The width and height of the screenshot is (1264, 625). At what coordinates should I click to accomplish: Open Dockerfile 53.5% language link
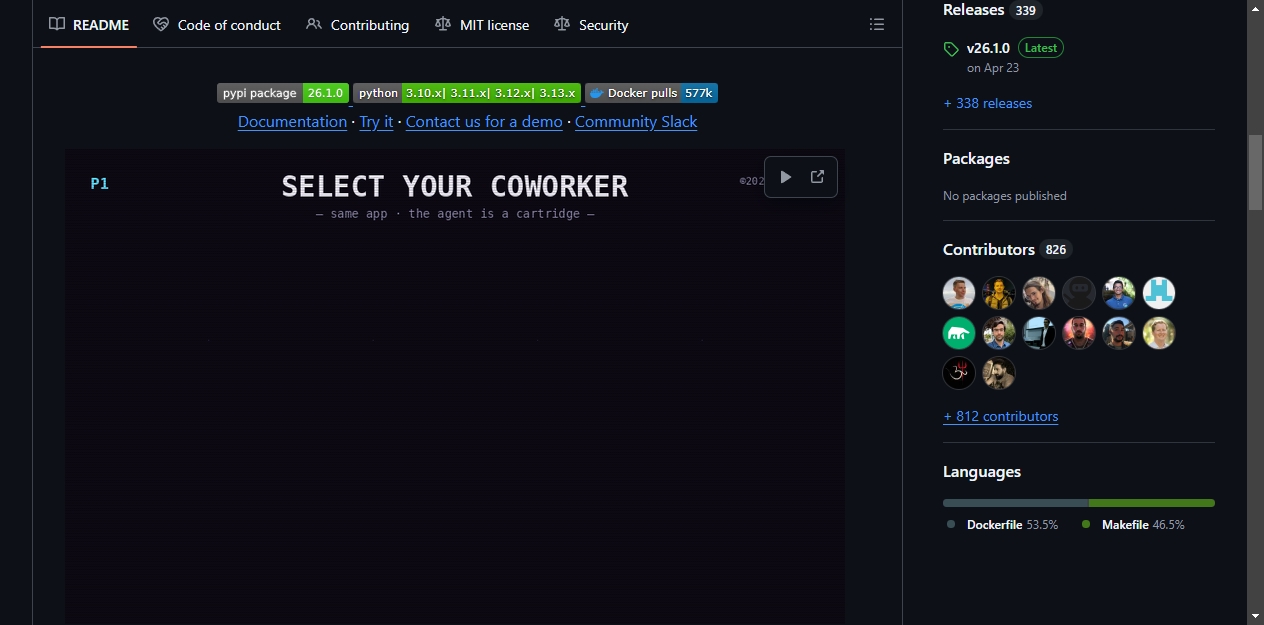click(1003, 525)
